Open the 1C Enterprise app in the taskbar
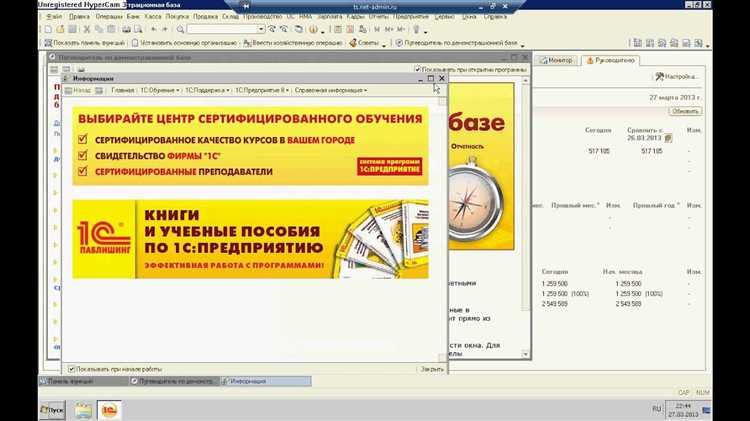The width and height of the screenshot is (750, 421). tap(109, 410)
